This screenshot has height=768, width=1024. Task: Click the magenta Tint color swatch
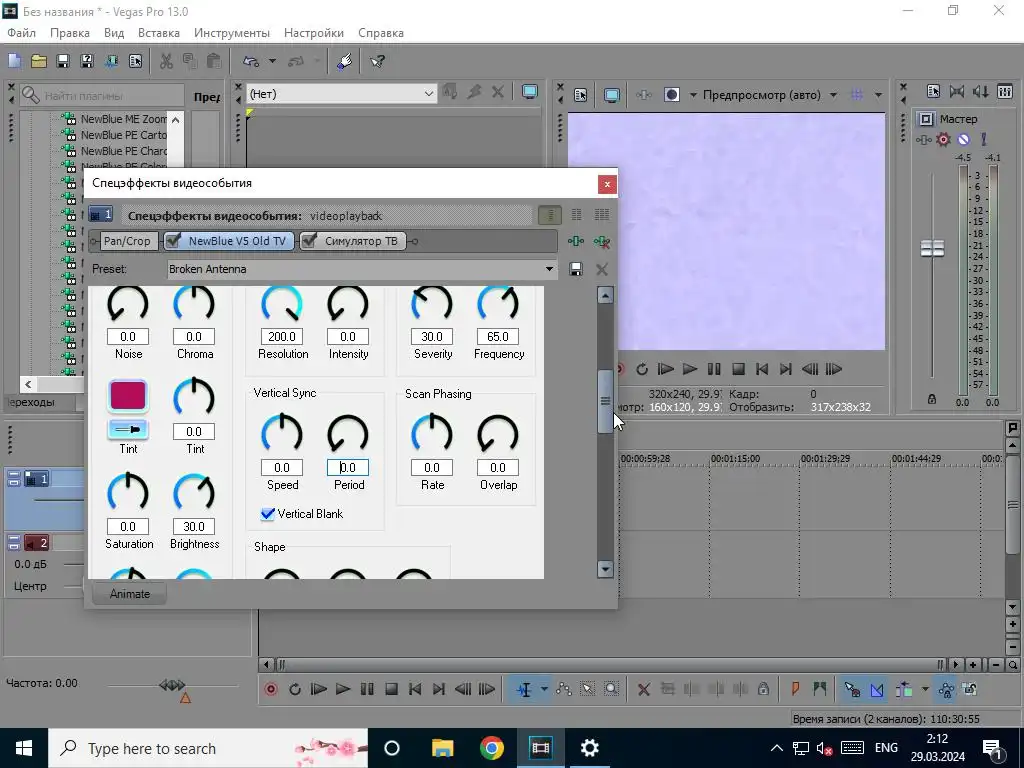pos(128,396)
